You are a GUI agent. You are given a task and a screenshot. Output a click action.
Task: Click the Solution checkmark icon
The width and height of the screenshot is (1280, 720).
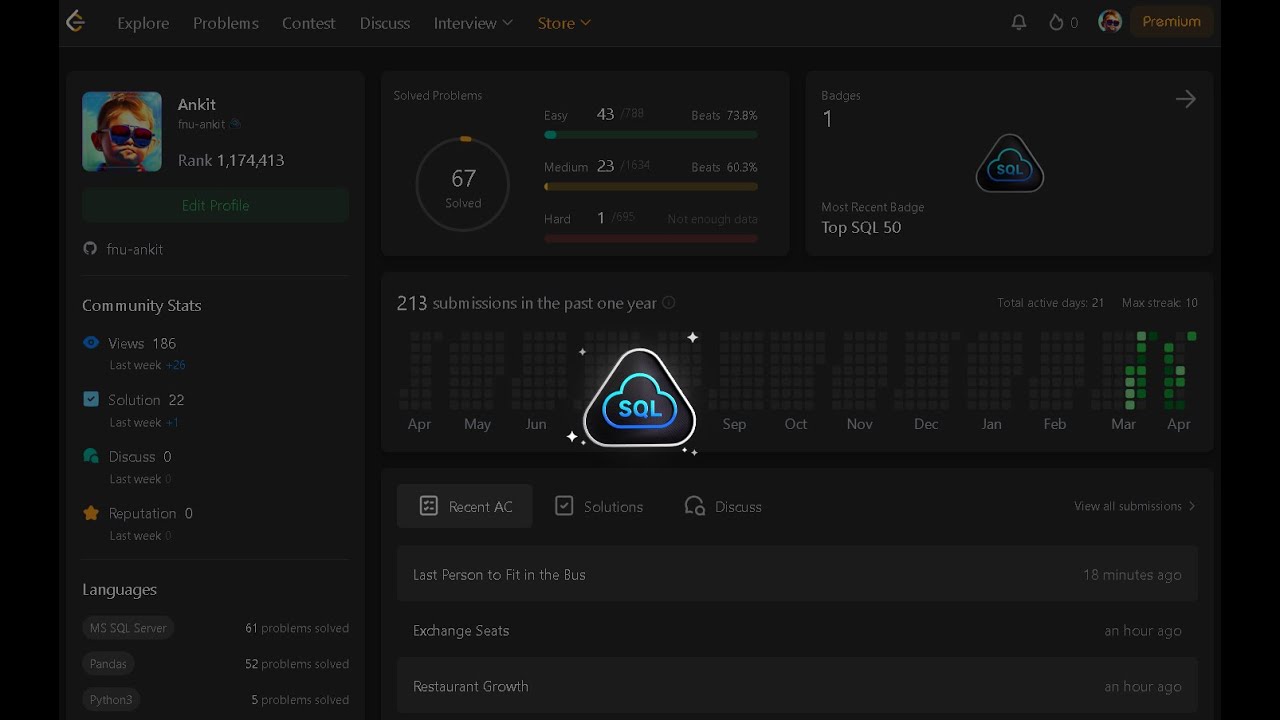pyautogui.click(x=91, y=399)
